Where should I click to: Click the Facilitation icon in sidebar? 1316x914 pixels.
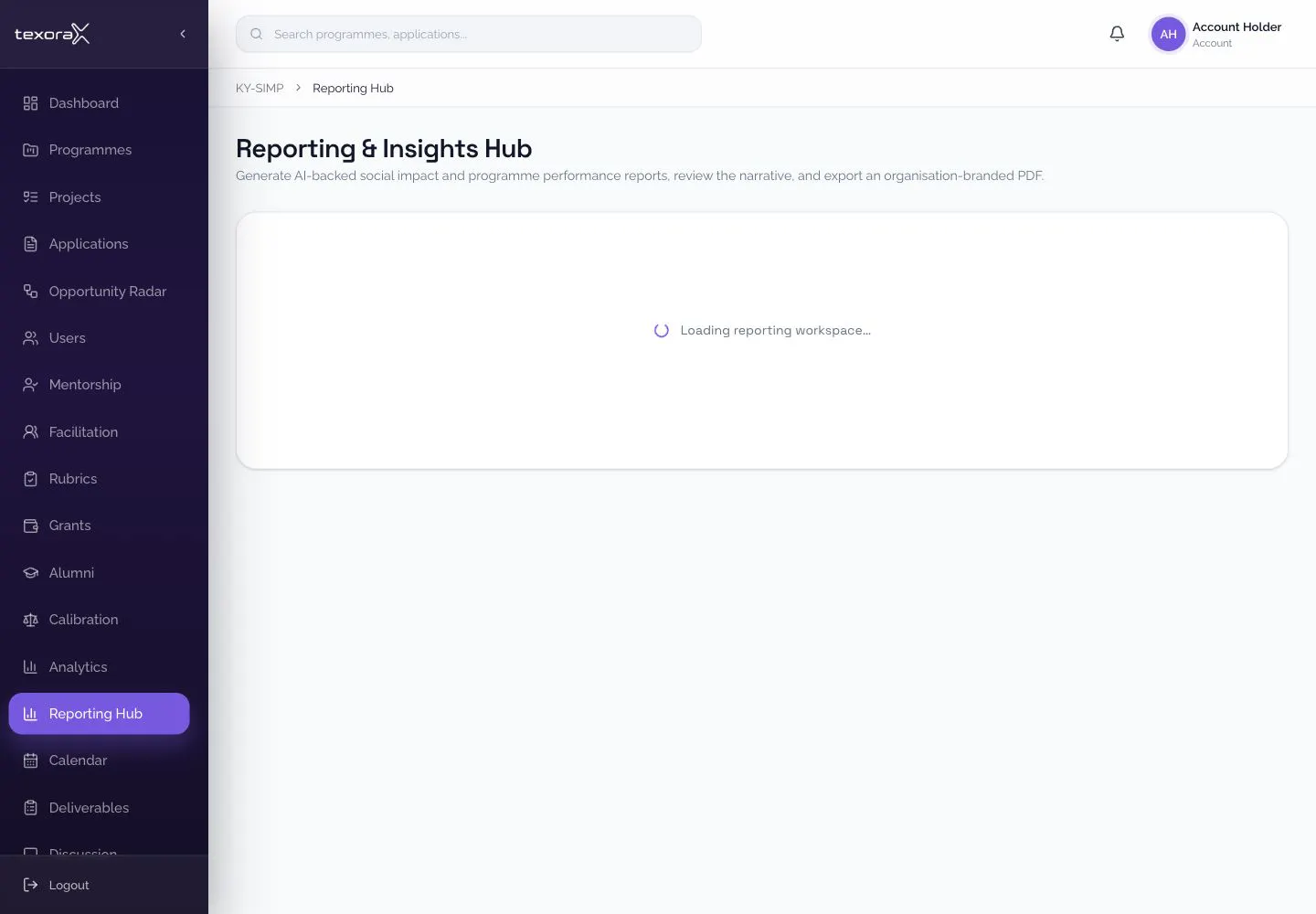[30, 432]
